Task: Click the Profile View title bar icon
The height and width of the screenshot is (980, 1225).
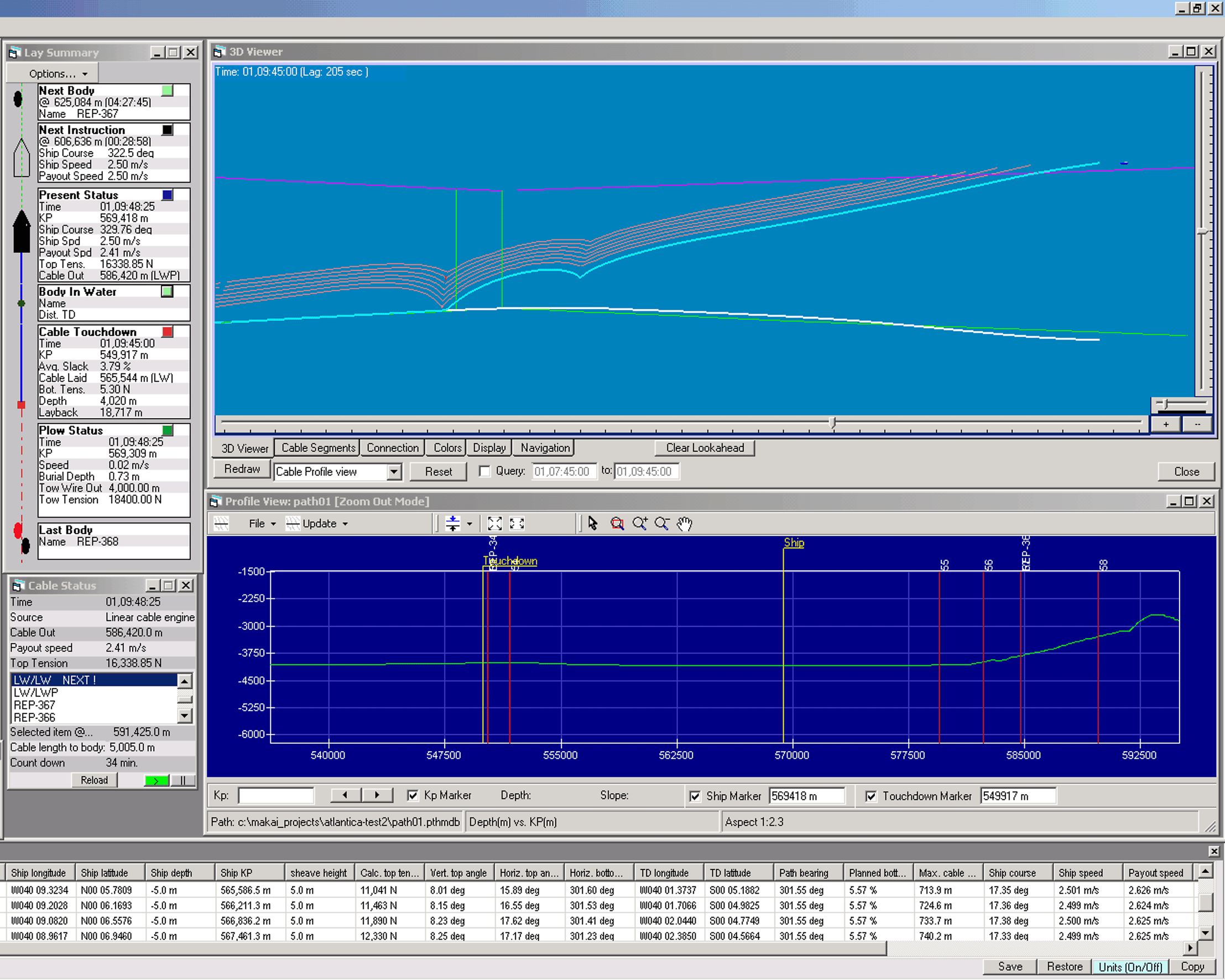Action: 215,502
